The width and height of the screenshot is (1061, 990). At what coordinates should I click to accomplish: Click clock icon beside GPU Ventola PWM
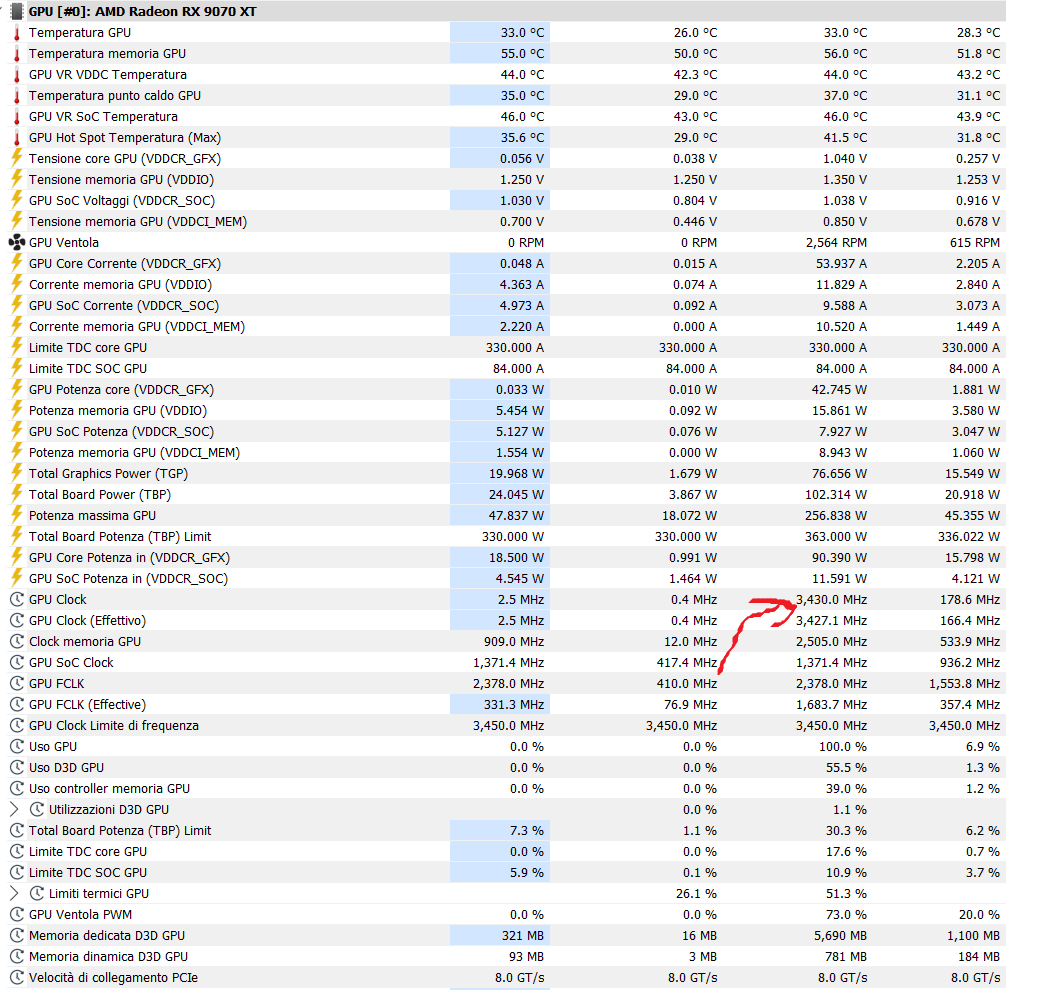pos(17,914)
